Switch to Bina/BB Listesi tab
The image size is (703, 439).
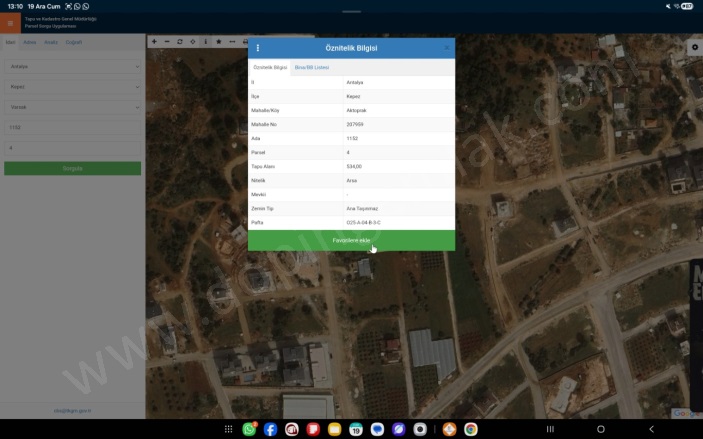pos(311,67)
